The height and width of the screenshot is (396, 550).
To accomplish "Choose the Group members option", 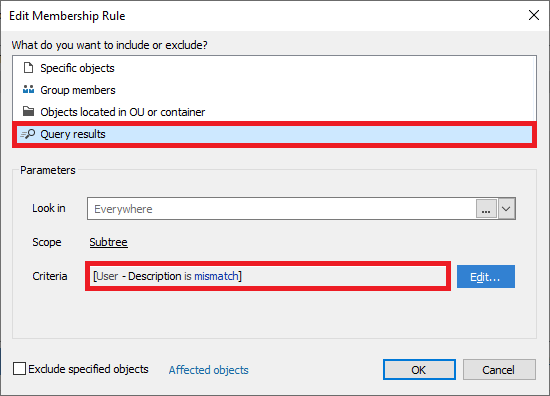I will coord(274,90).
